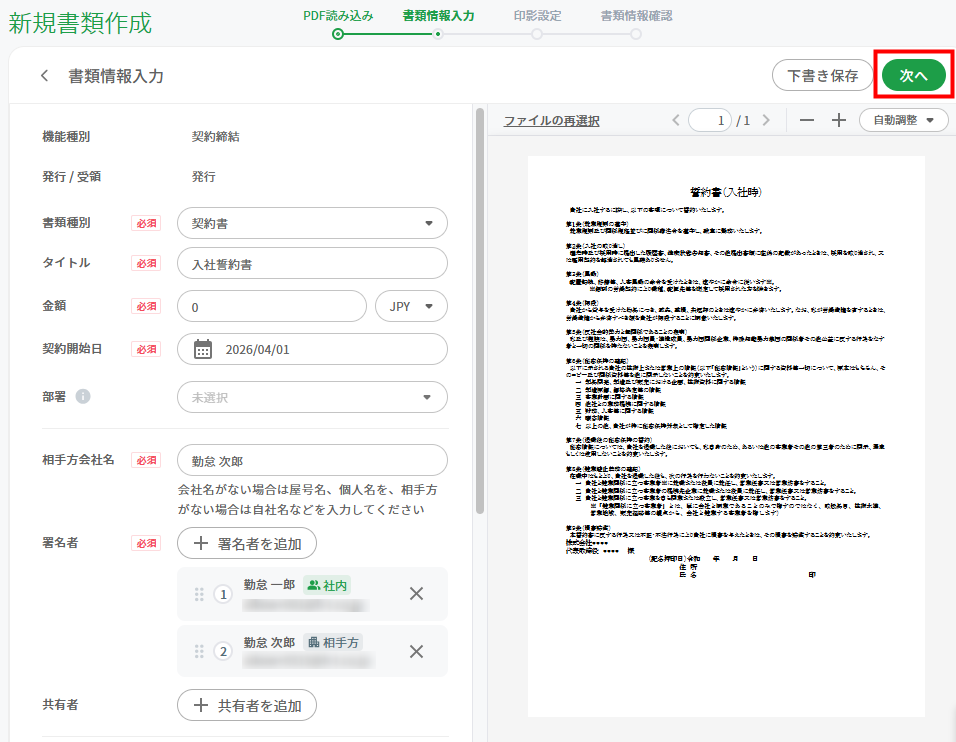Click the PDF document preview page
The height and width of the screenshot is (742, 956).
pyautogui.click(x=726, y=436)
